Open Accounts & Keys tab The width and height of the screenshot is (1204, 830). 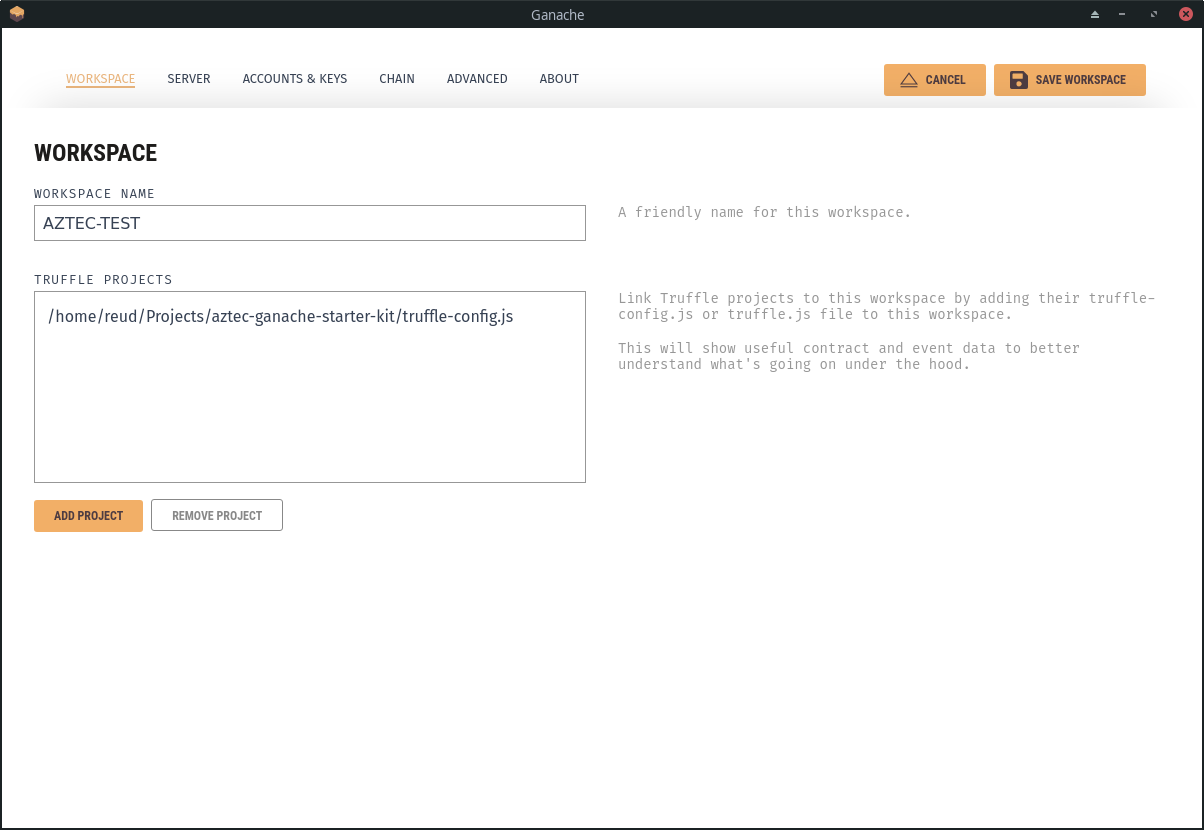[295, 79]
